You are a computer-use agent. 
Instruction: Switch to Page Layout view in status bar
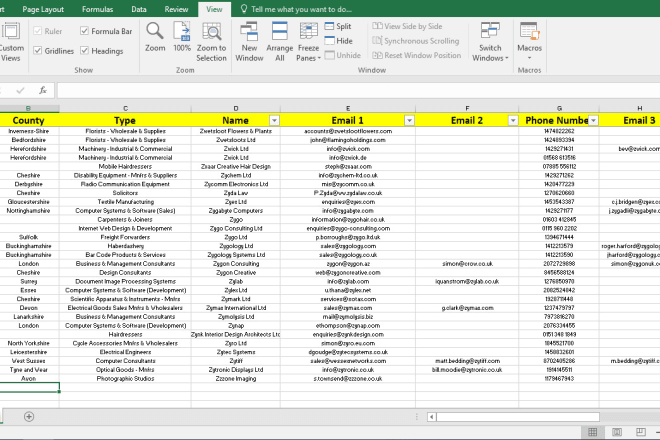click(617, 432)
